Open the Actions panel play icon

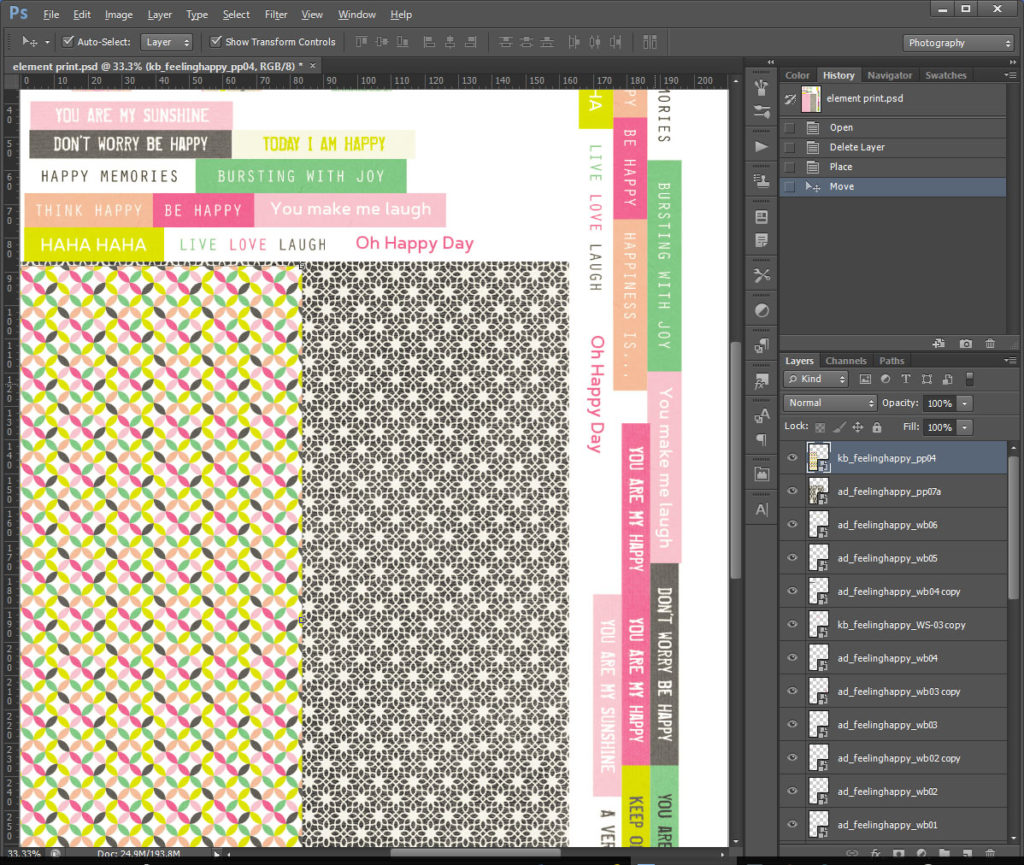[x=762, y=146]
